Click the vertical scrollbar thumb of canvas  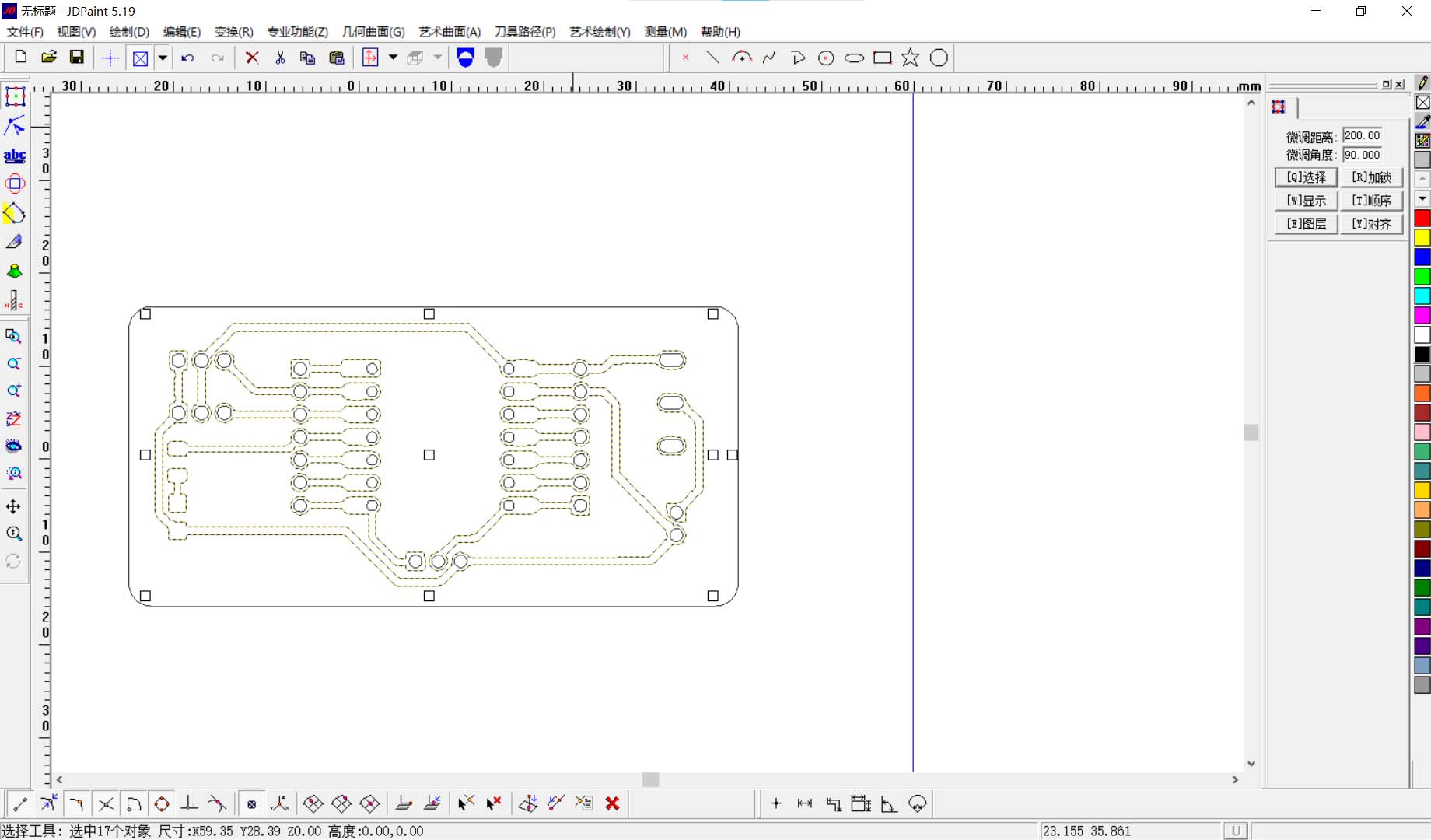[1251, 432]
